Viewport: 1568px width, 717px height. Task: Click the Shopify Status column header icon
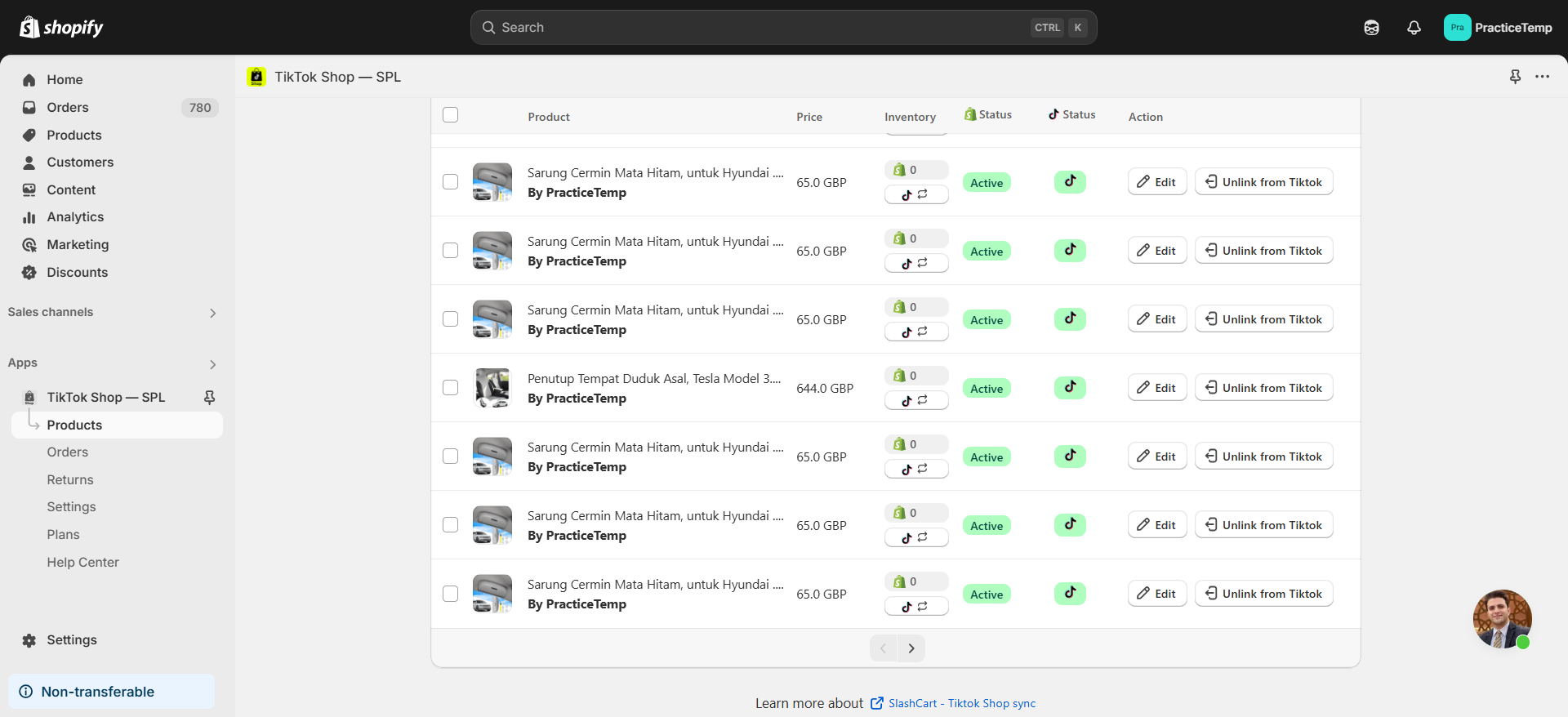(970, 114)
